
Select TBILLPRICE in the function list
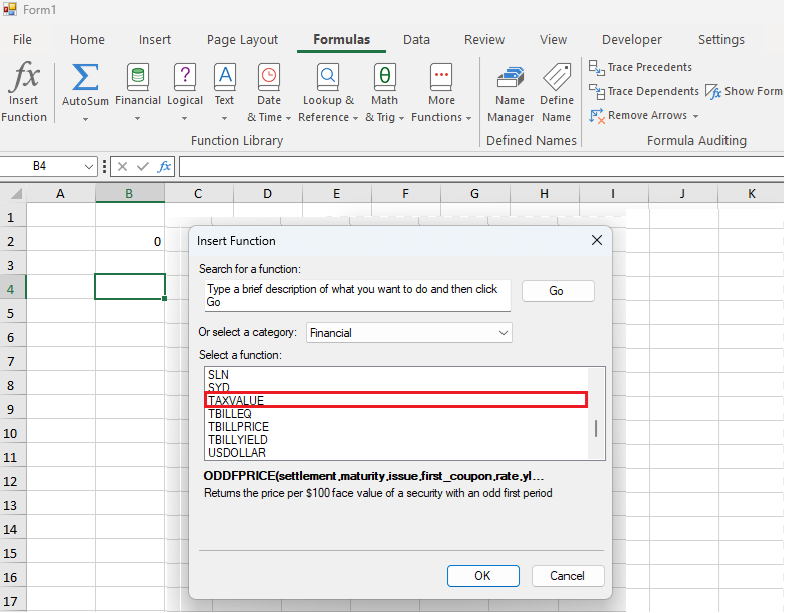pyautogui.click(x=396, y=427)
